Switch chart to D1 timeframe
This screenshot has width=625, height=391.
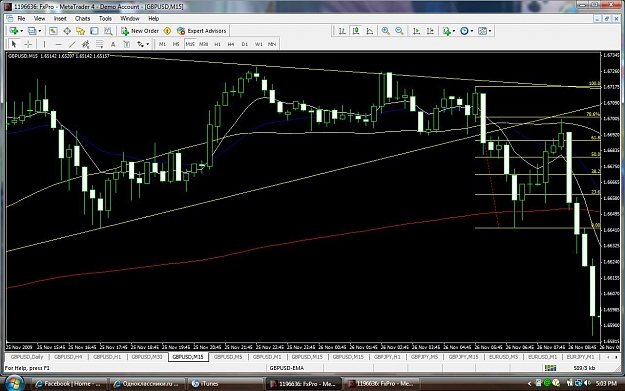click(x=245, y=44)
